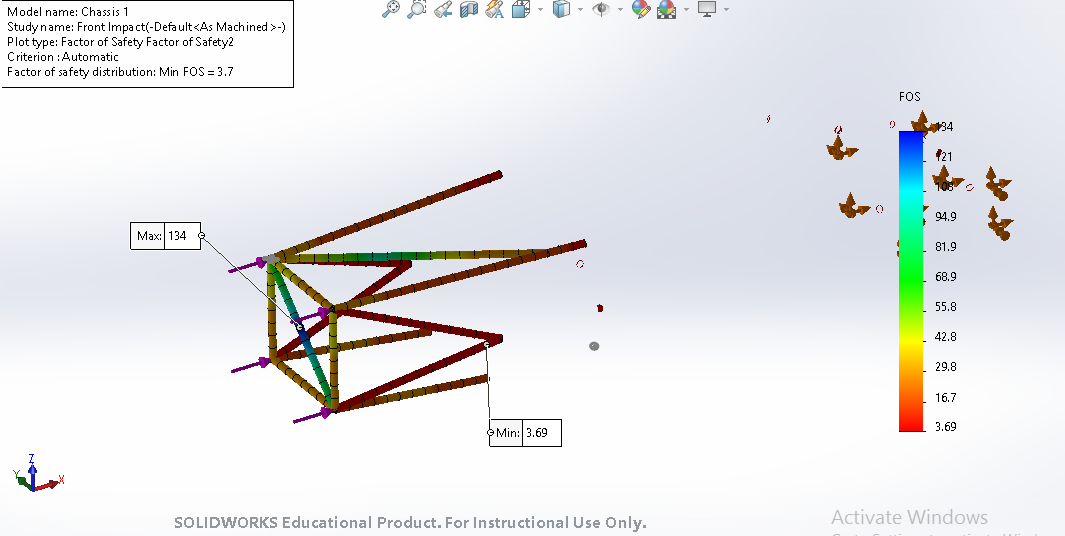Screen dimensions: 1065x536
Task: Select the Min 3.69 callout box
Action: 526,433
